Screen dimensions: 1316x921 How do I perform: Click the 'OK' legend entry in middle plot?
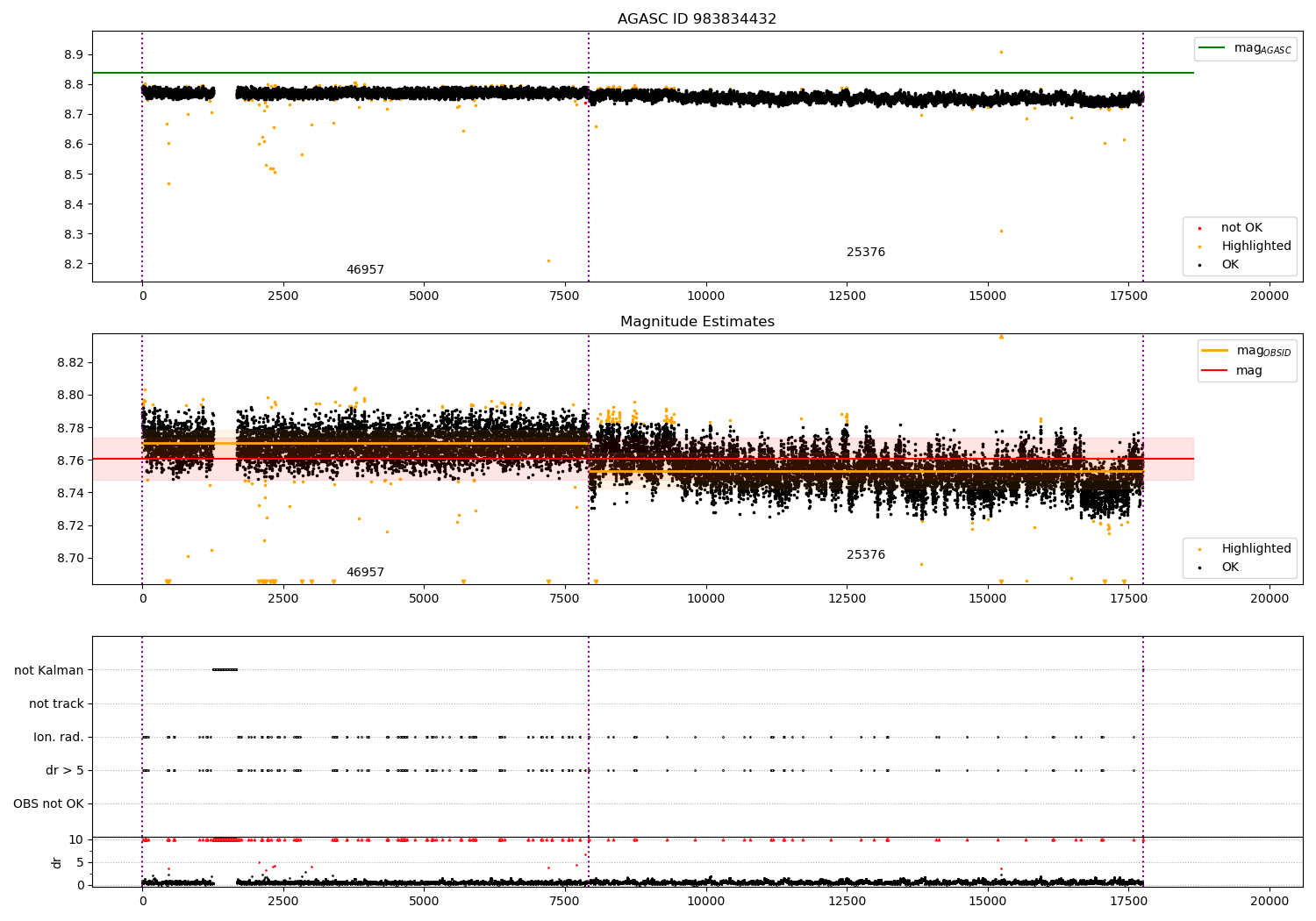[1217, 567]
